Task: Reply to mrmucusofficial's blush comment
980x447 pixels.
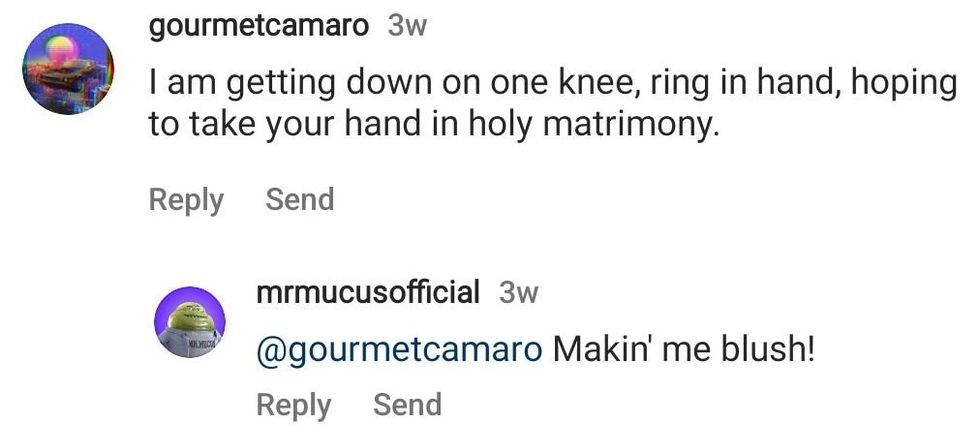Action: click(x=293, y=404)
